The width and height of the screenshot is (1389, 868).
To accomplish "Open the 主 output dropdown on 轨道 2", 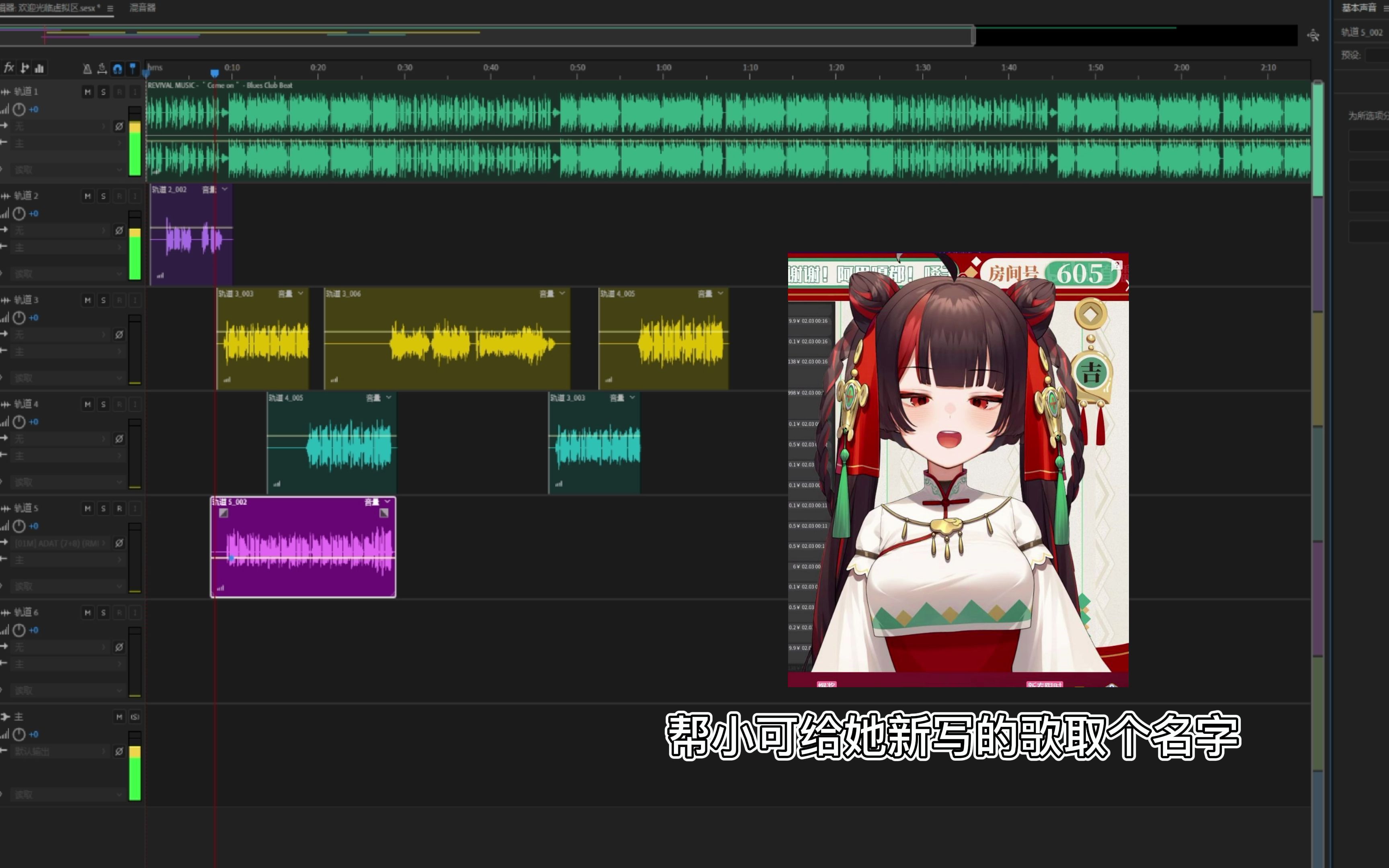I will [x=68, y=248].
